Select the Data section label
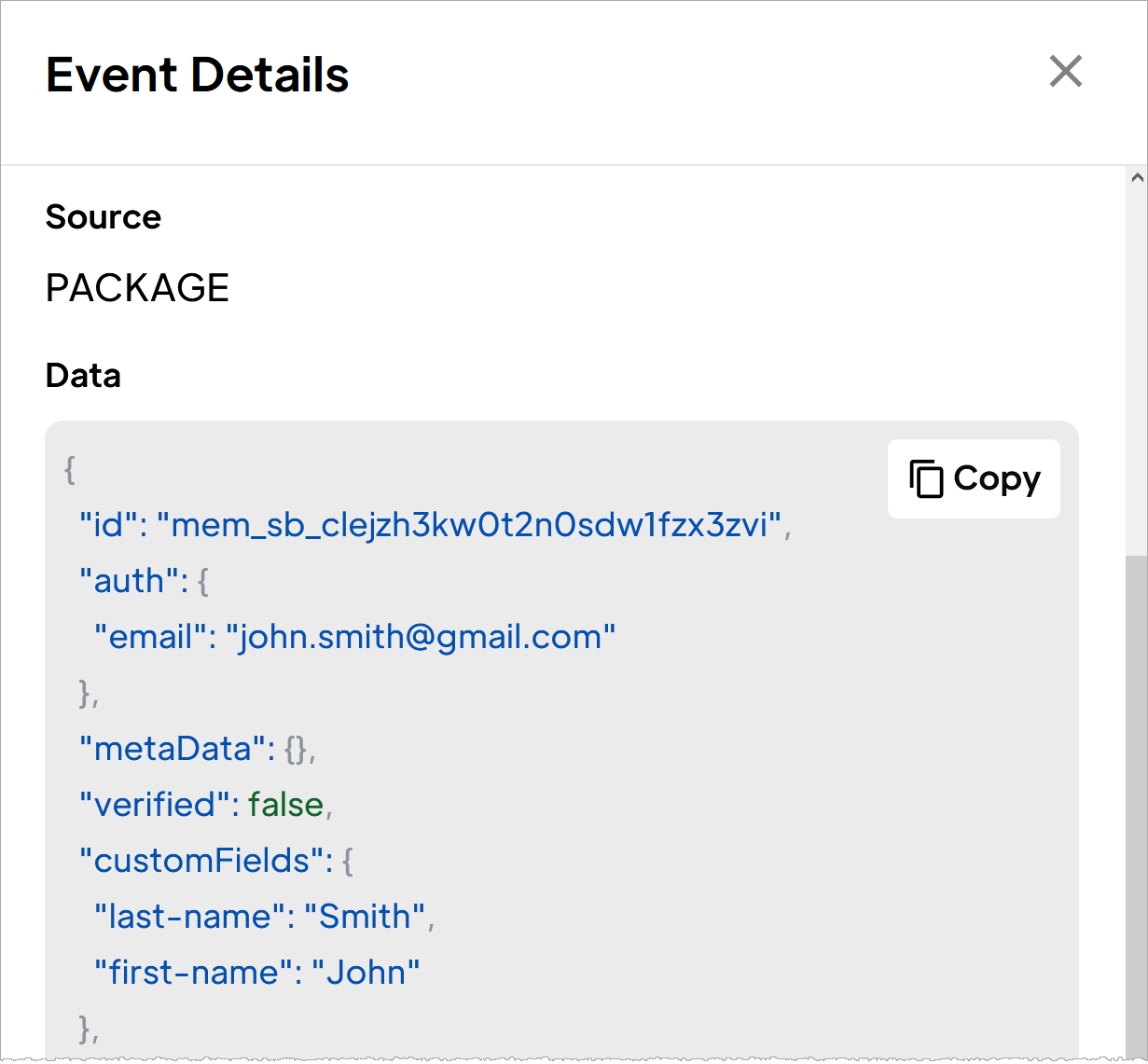 tap(84, 376)
